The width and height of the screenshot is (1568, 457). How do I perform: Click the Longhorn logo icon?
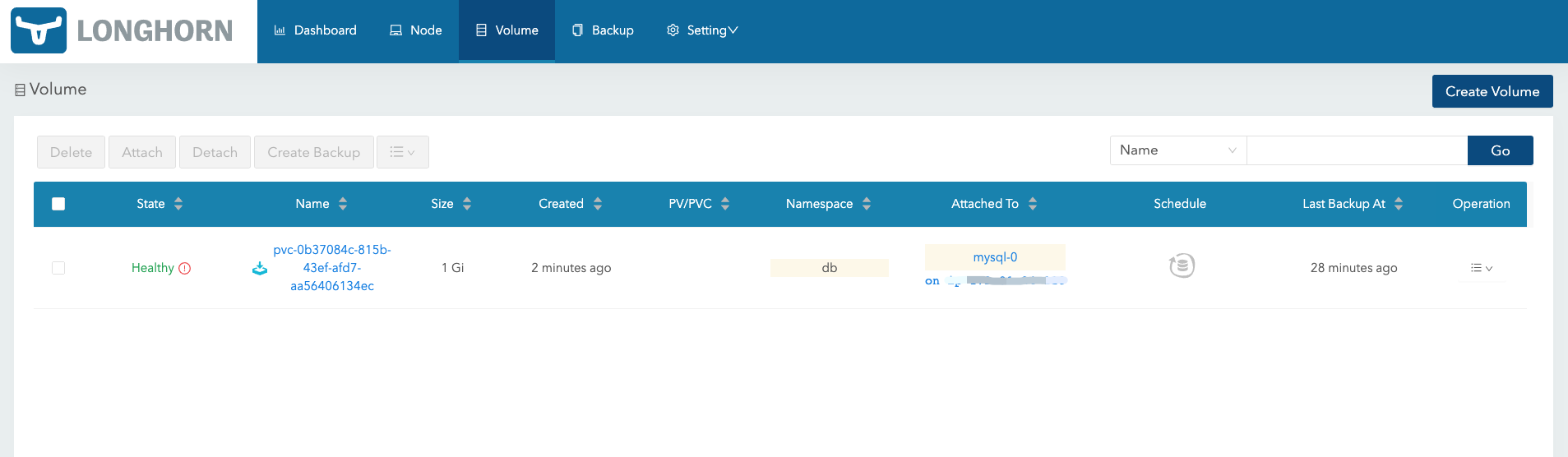39,30
